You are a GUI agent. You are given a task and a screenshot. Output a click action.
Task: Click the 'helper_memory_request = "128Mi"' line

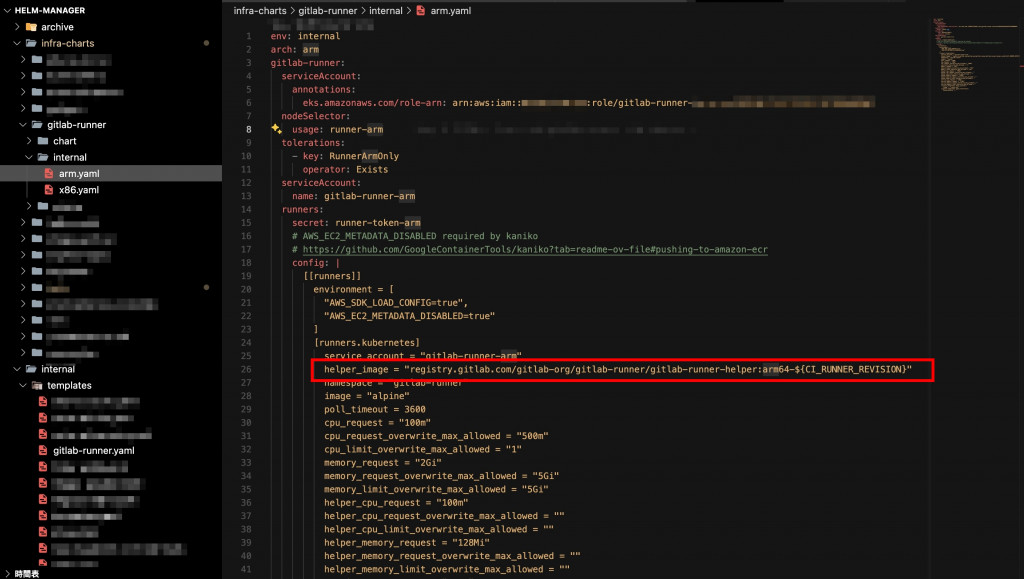[407, 542]
